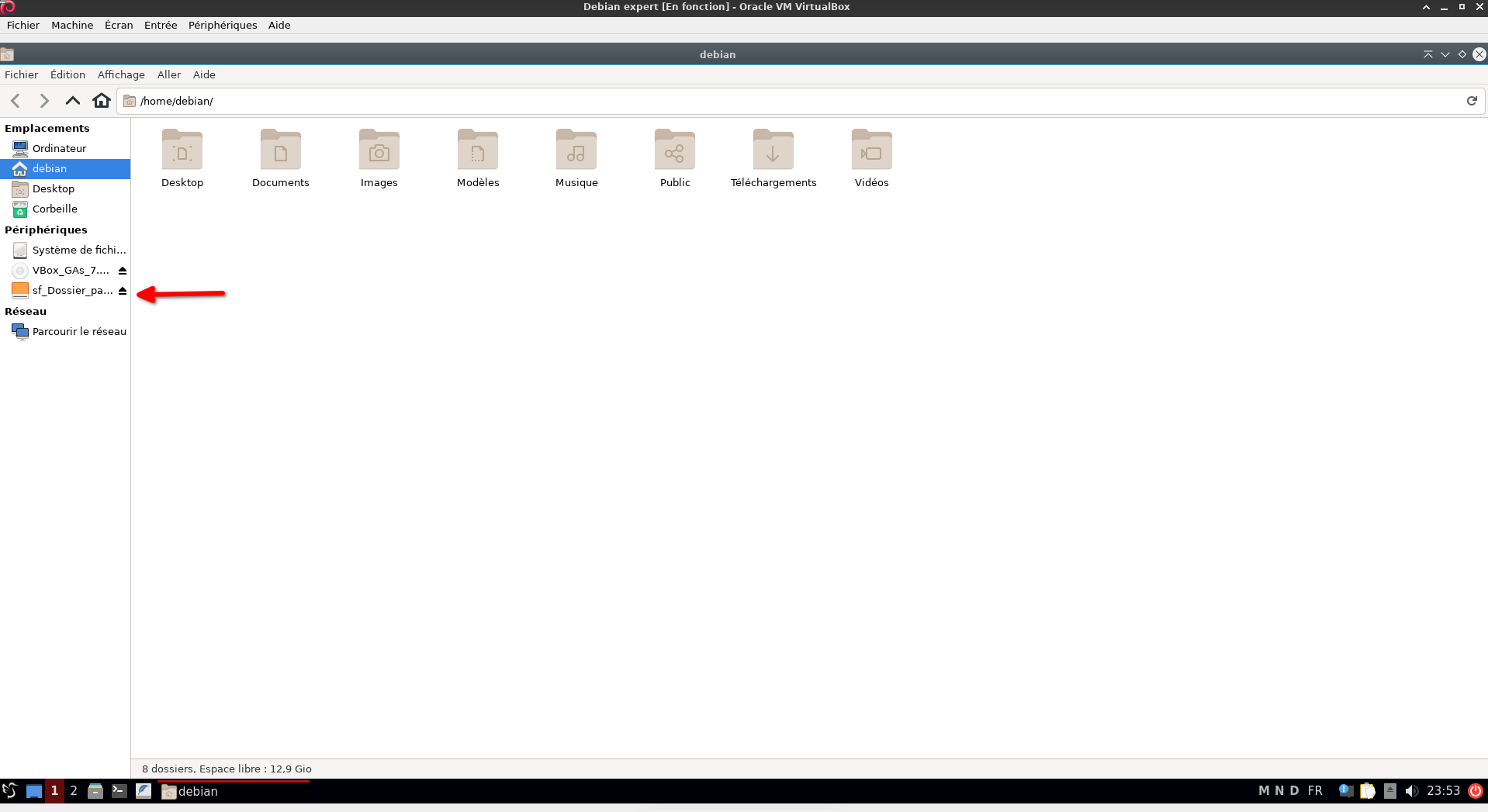Open the clipboard manager tray icon
This screenshot has height=812, width=1488.
(1368, 791)
